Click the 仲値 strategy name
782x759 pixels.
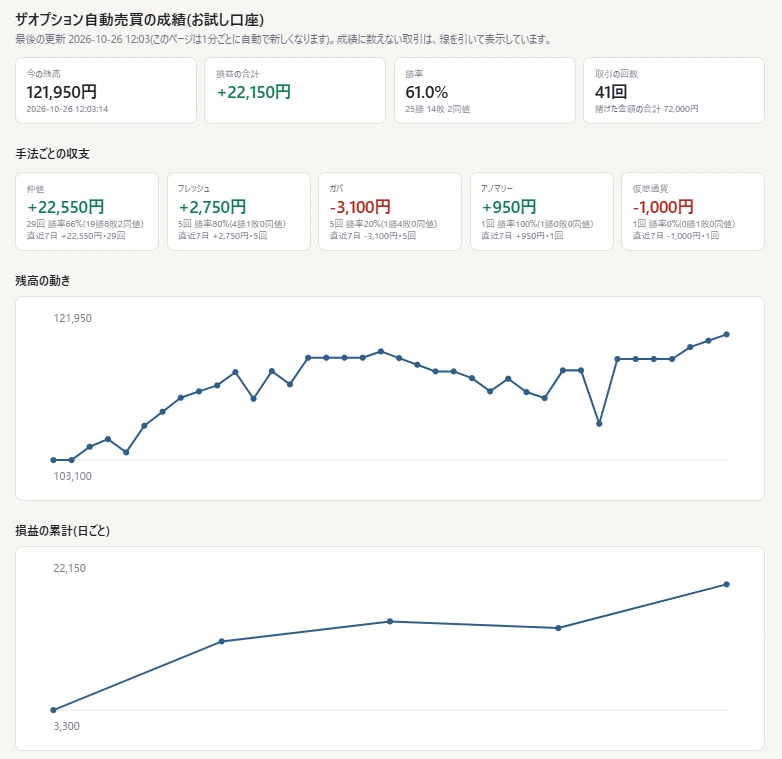click(35, 189)
